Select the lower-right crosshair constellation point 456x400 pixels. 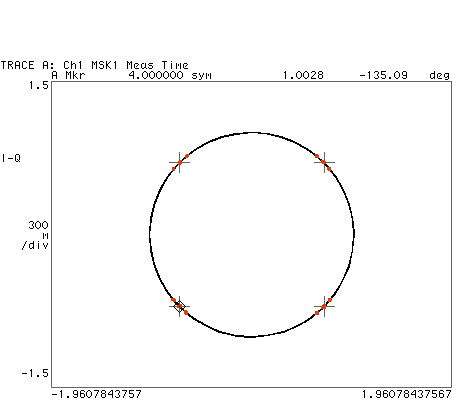click(324, 306)
